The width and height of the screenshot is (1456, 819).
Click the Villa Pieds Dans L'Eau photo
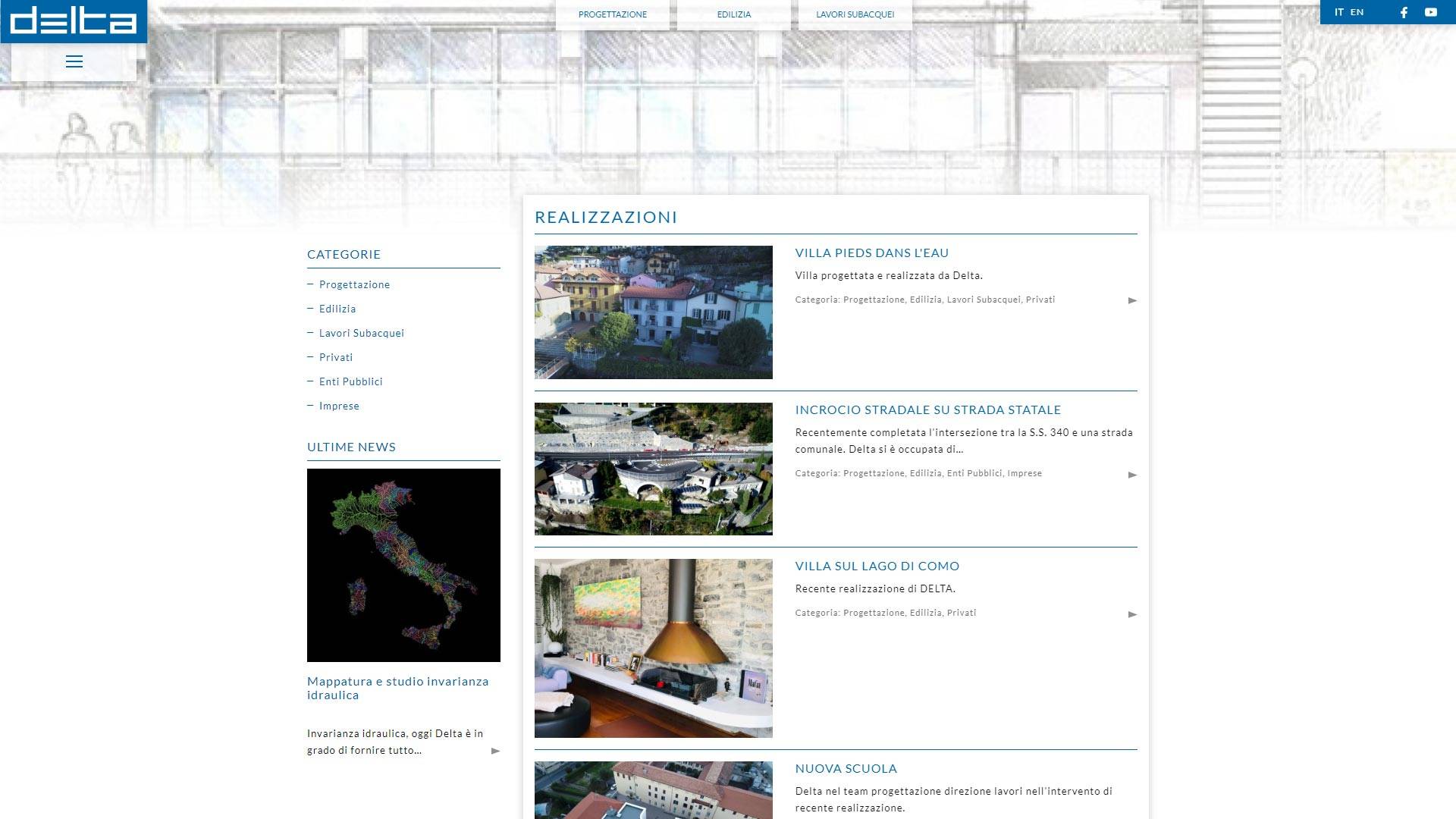click(x=654, y=312)
